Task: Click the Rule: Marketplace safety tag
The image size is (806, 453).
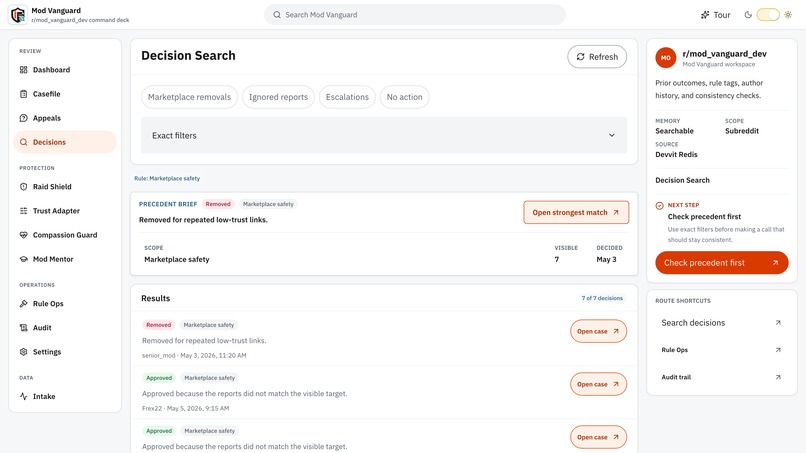Action: coord(167,178)
